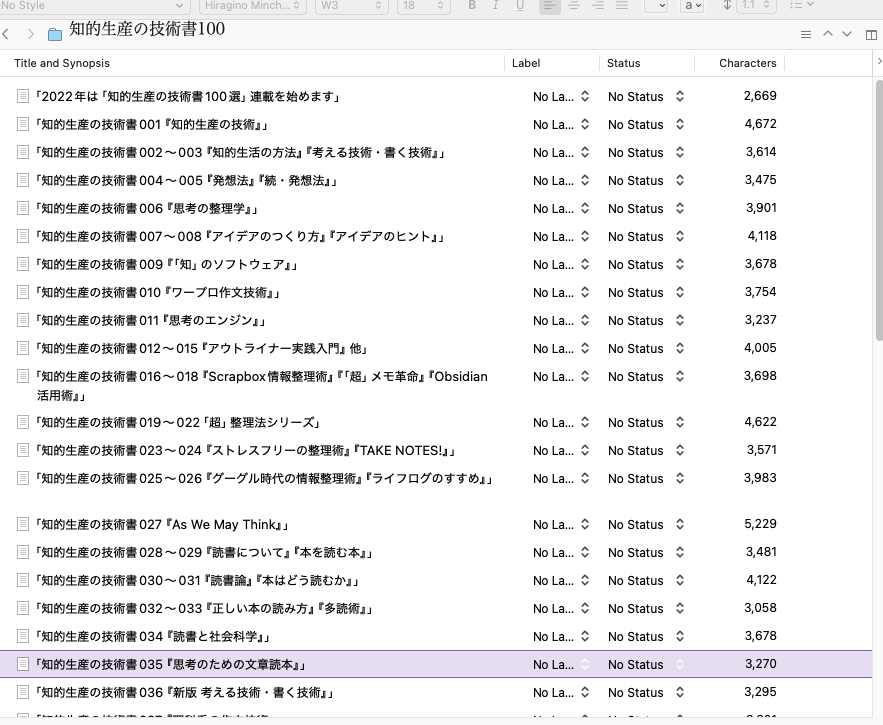Image resolution: width=883 pixels, height=725 pixels.
Task: Open the Hiragino Mincho font dropdown
Action: [253, 6]
